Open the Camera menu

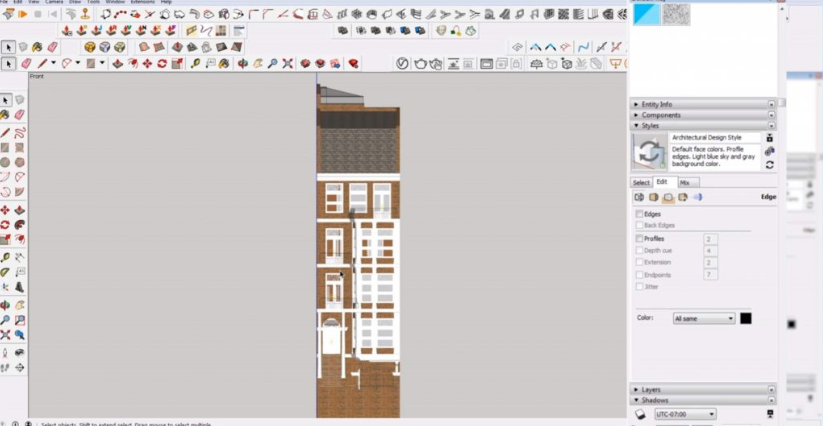[54, 2]
